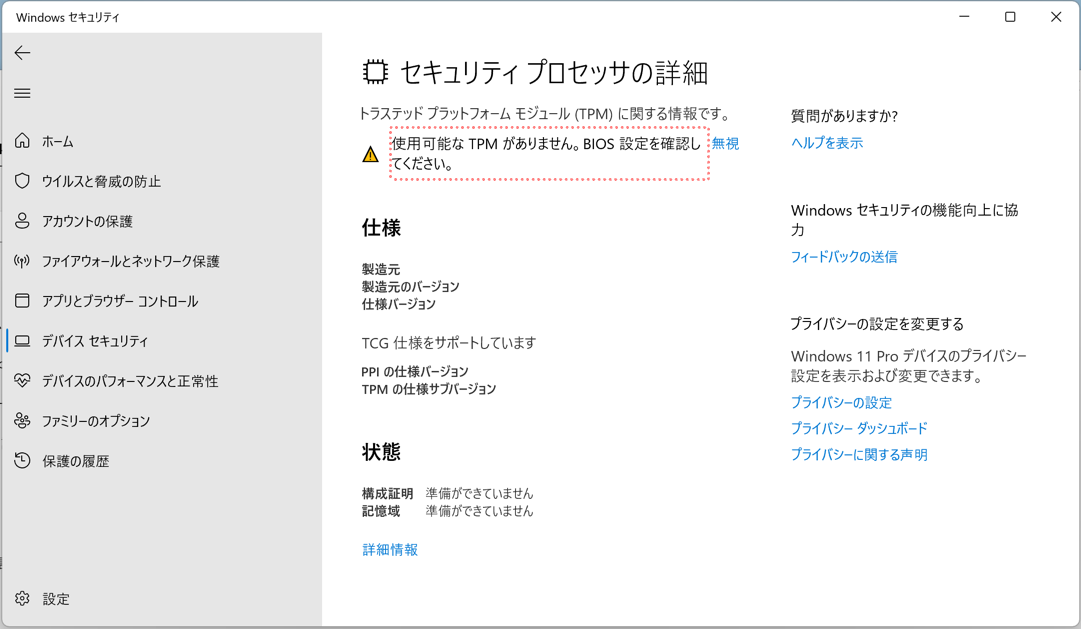The image size is (1081, 629).
Task: Open 設定 at the sidebar bottom
Action: pyautogui.click(x=56, y=599)
